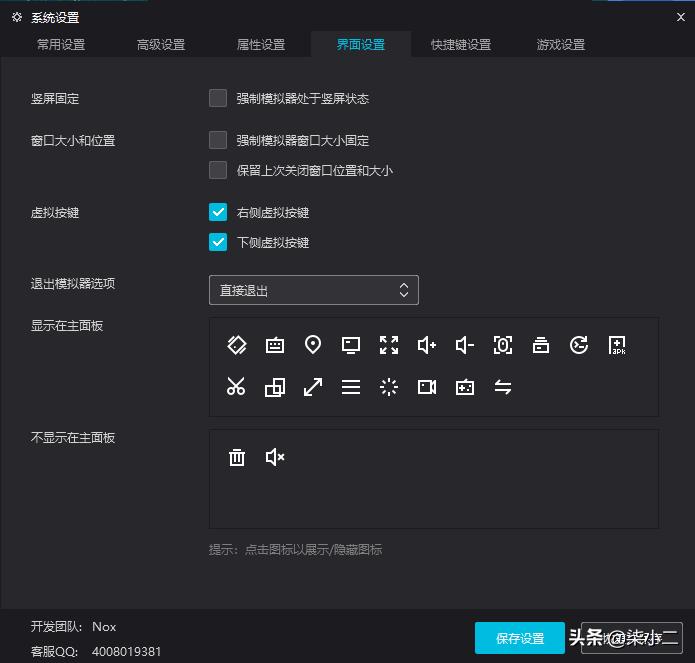Image resolution: width=695 pixels, height=663 pixels.
Task: Click the shake/rotate device icon in main panel
Action: pos(237,345)
